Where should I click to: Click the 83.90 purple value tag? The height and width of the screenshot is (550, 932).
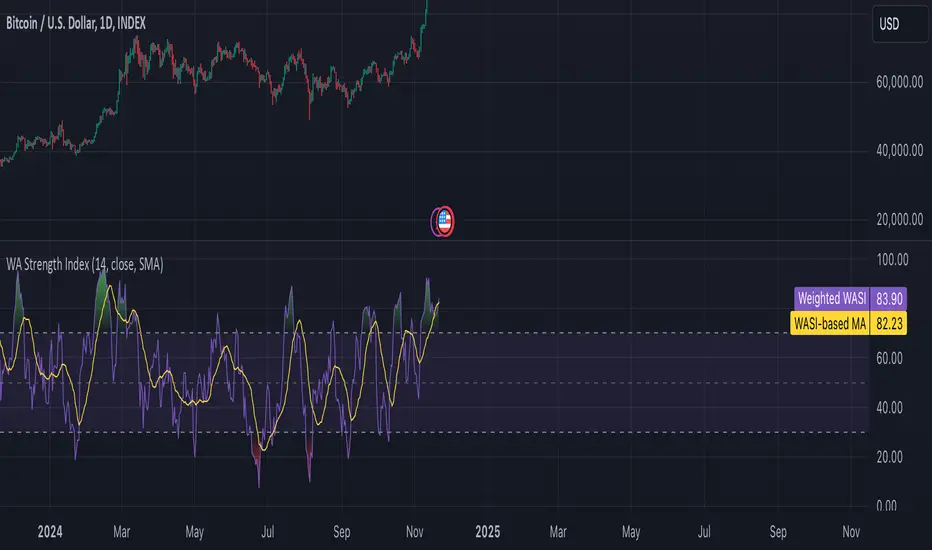tap(889, 298)
